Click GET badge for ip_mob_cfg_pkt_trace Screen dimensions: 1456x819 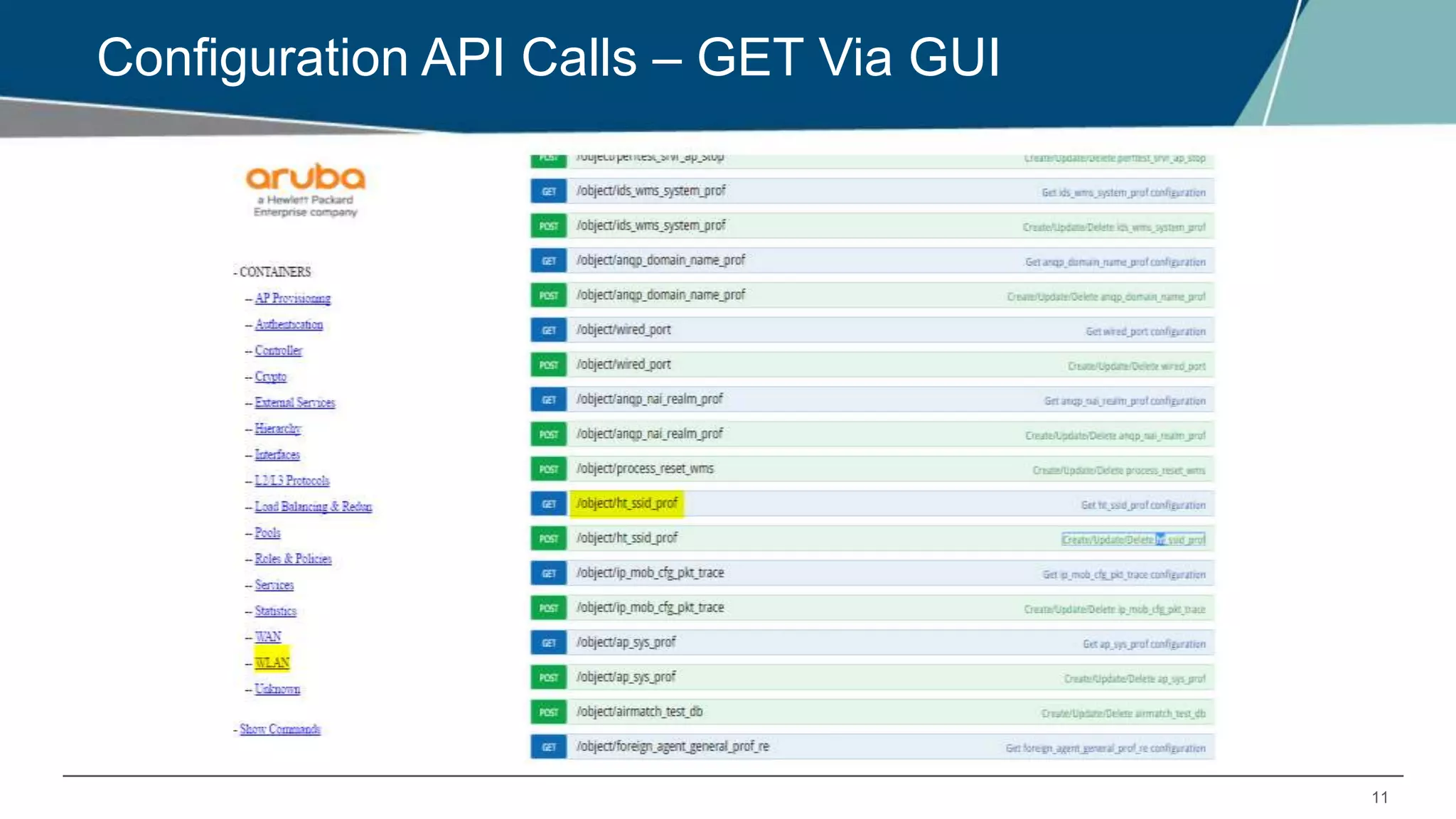548,574
